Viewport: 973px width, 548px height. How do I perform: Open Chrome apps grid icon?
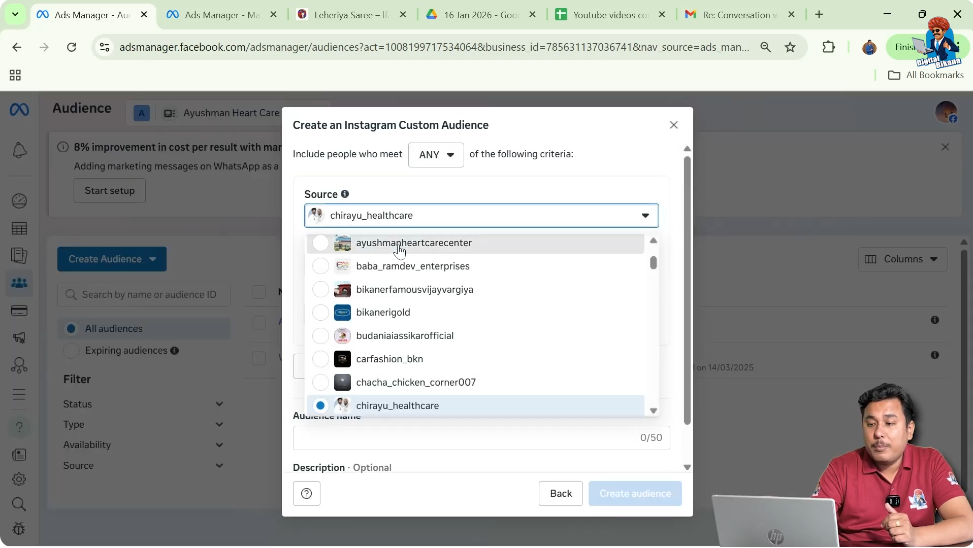[x=16, y=75]
